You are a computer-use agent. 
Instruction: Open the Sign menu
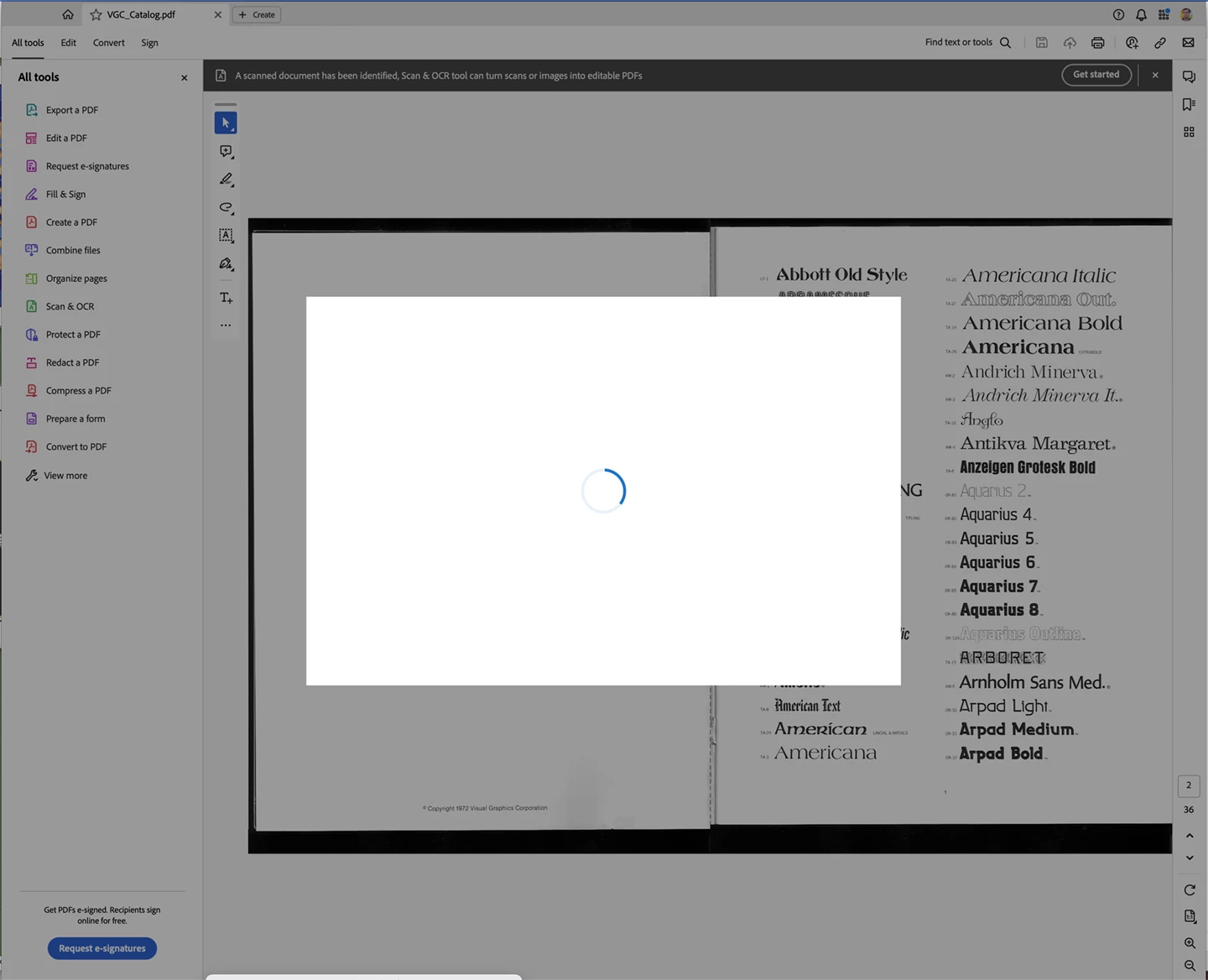[149, 43]
